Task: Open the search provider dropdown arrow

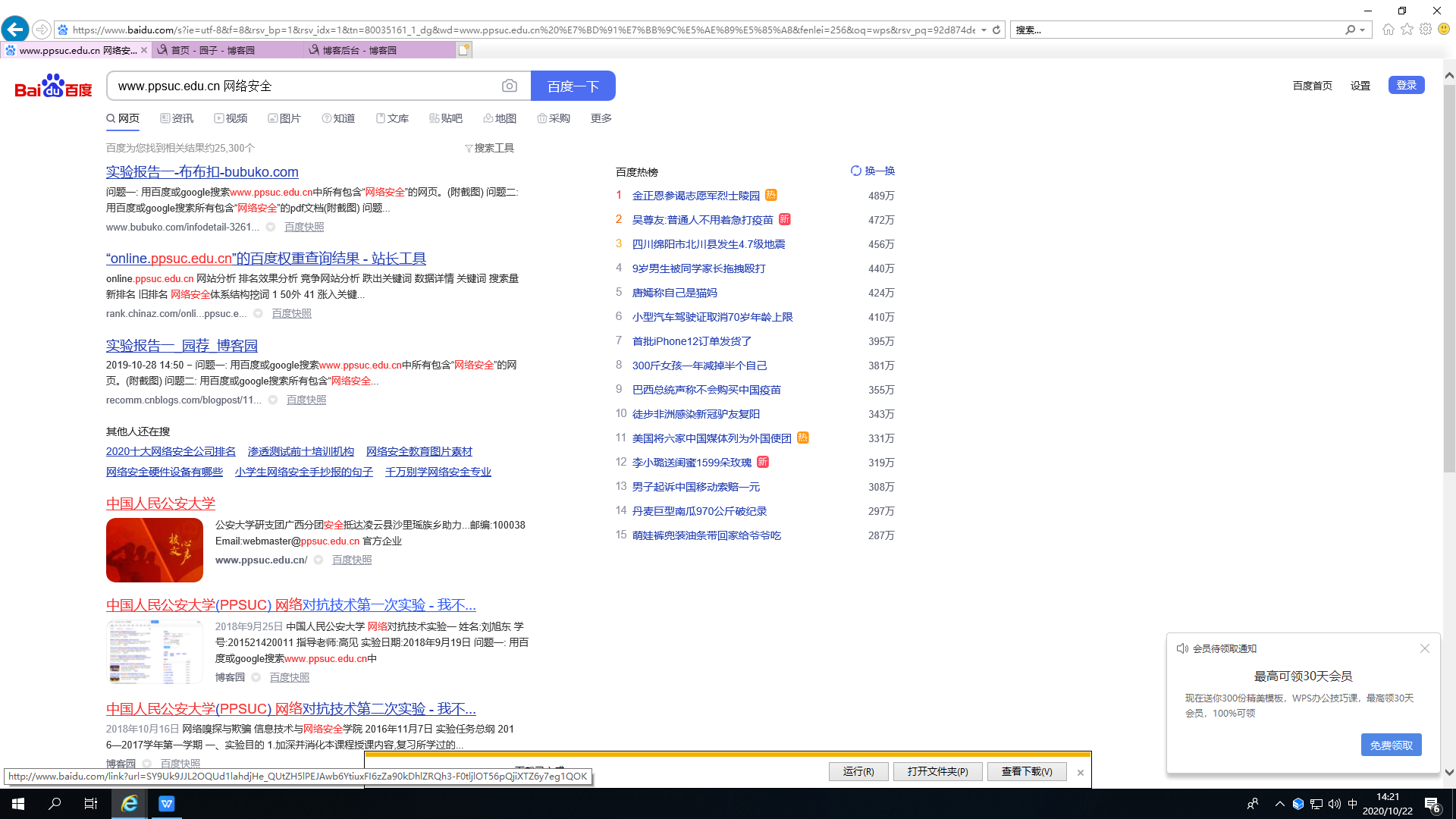Action: click(1363, 30)
